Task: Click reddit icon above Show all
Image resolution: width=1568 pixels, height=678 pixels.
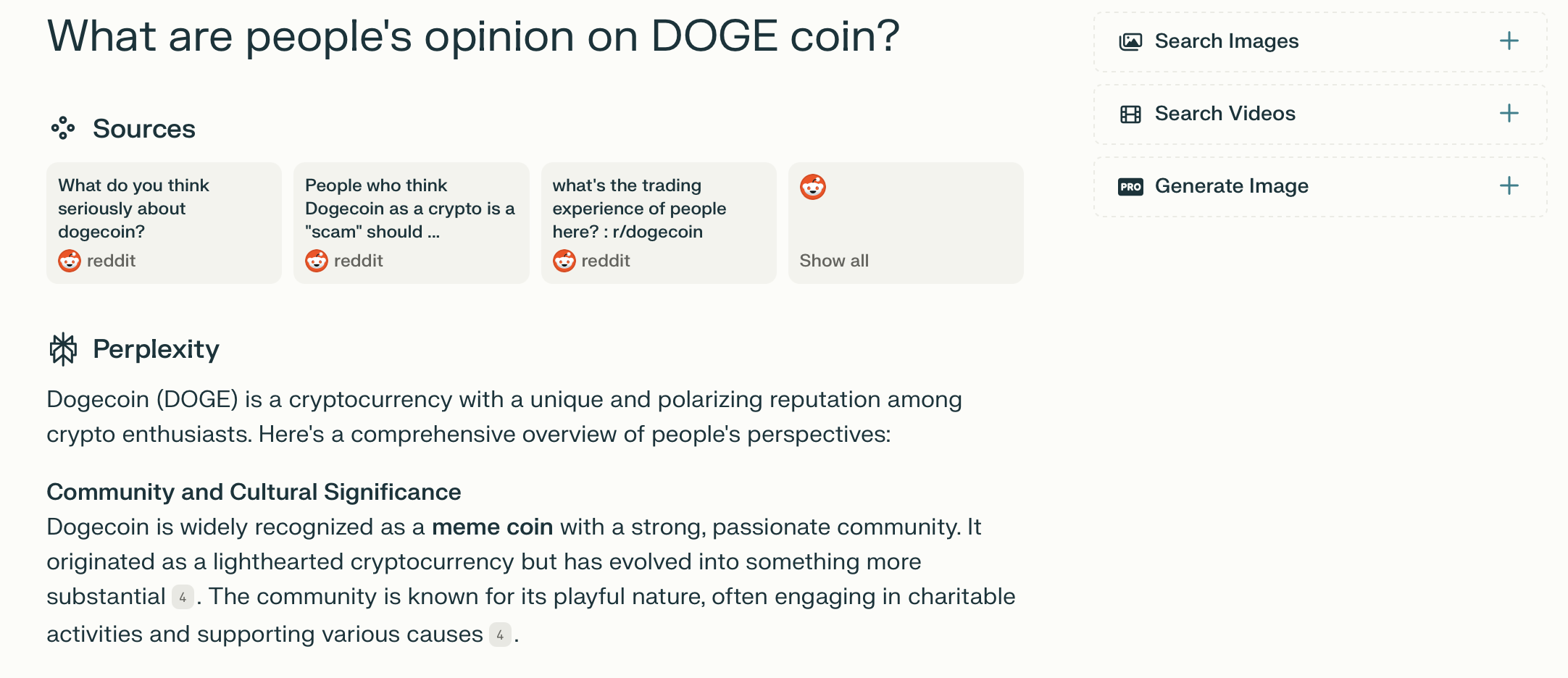Action: (813, 187)
